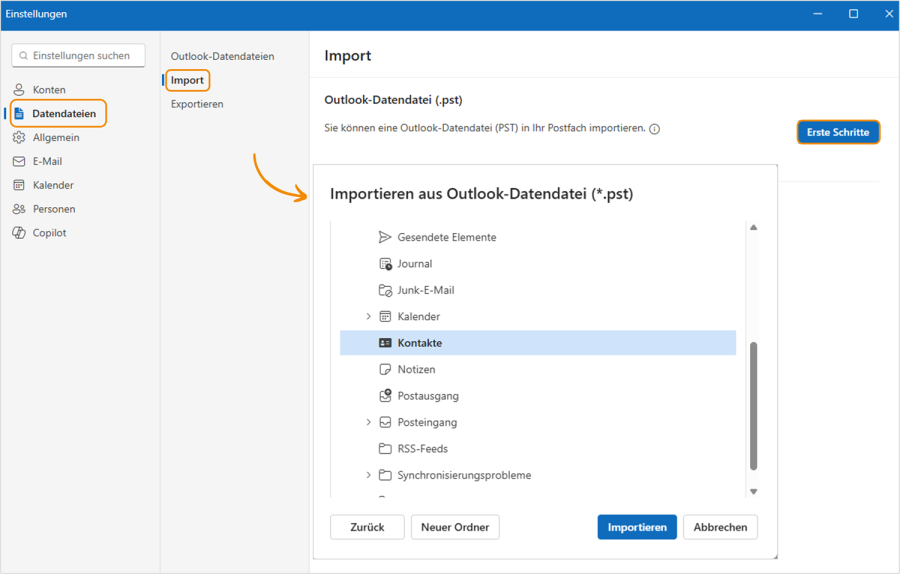Select the Journal folder label
Image resolution: width=900 pixels, height=574 pixels.
pos(414,263)
